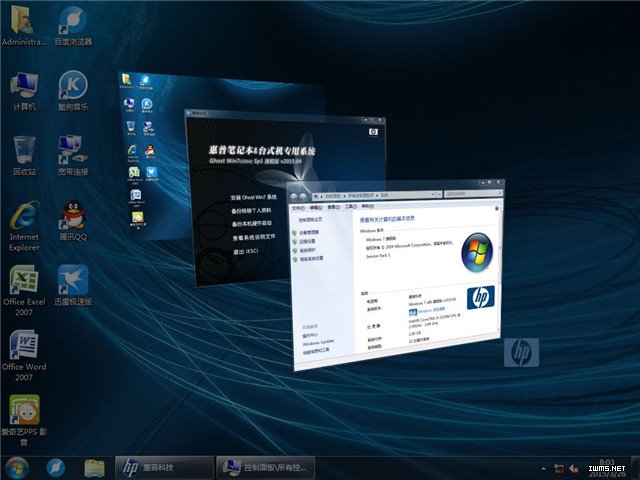Viewport: 640px width, 480px height.
Task: Open the address bar history dropdown in the System window
Action: (433, 195)
